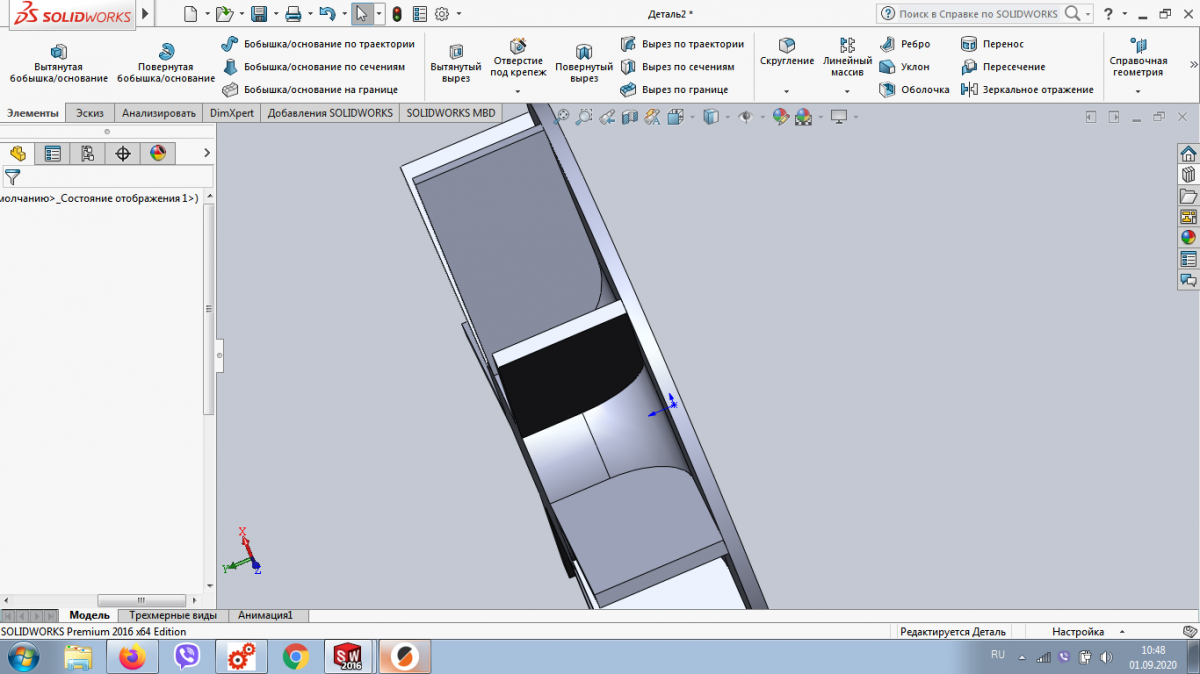This screenshot has width=1200, height=674.
Task: Toggle the Section View in viewport toolbar
Action: [630, 117]
